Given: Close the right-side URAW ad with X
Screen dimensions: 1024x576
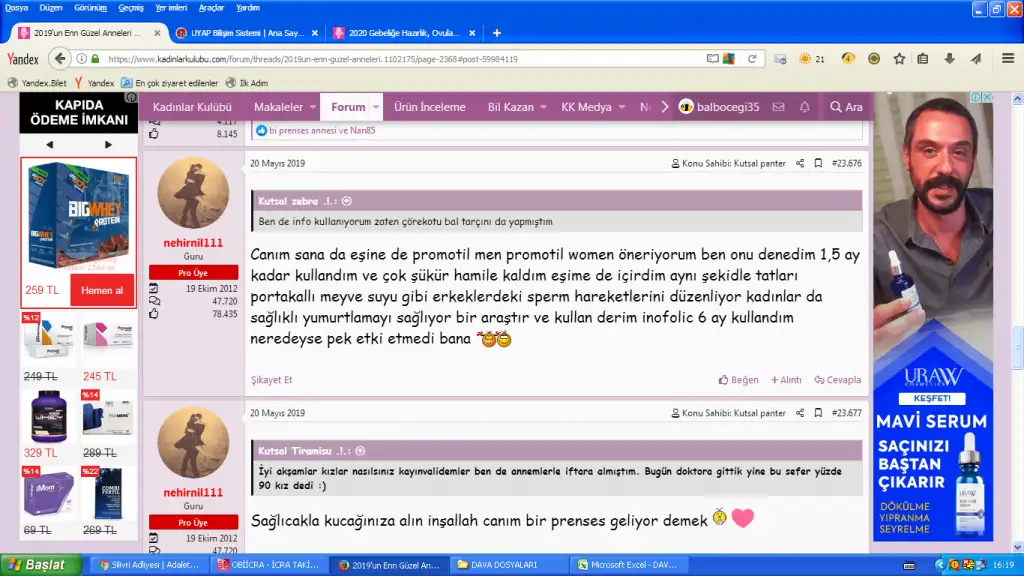Looking at the screenshot, I should 987,97.
